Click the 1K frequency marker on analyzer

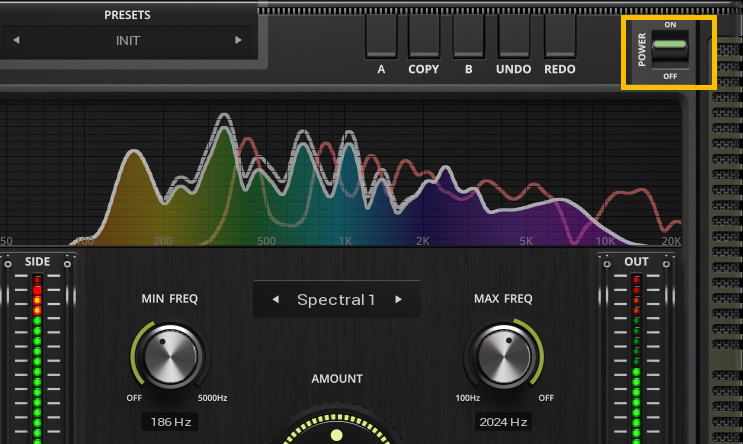(x=345, y=241)
